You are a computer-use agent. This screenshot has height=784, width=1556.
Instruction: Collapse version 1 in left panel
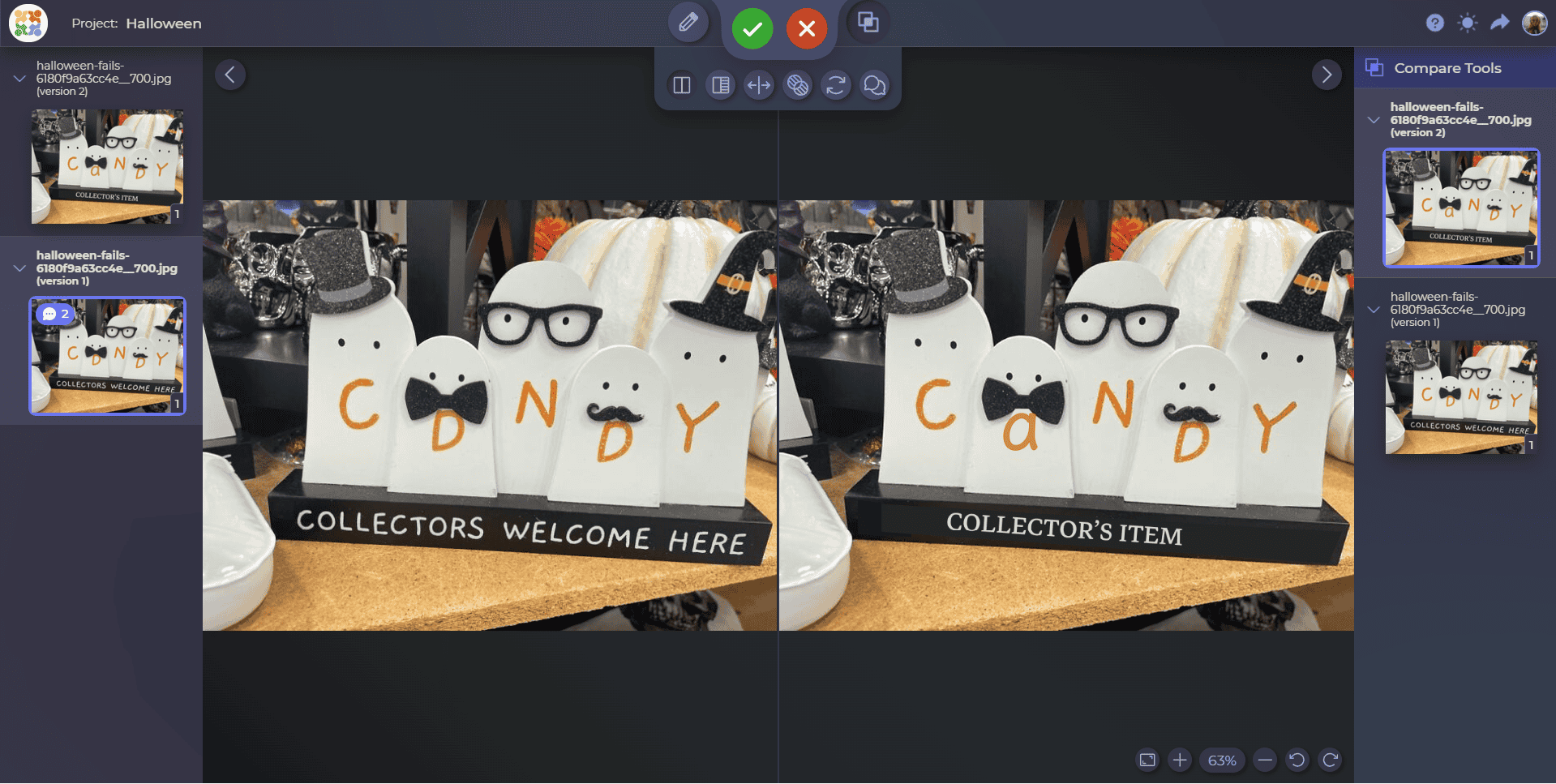(19, 268)
